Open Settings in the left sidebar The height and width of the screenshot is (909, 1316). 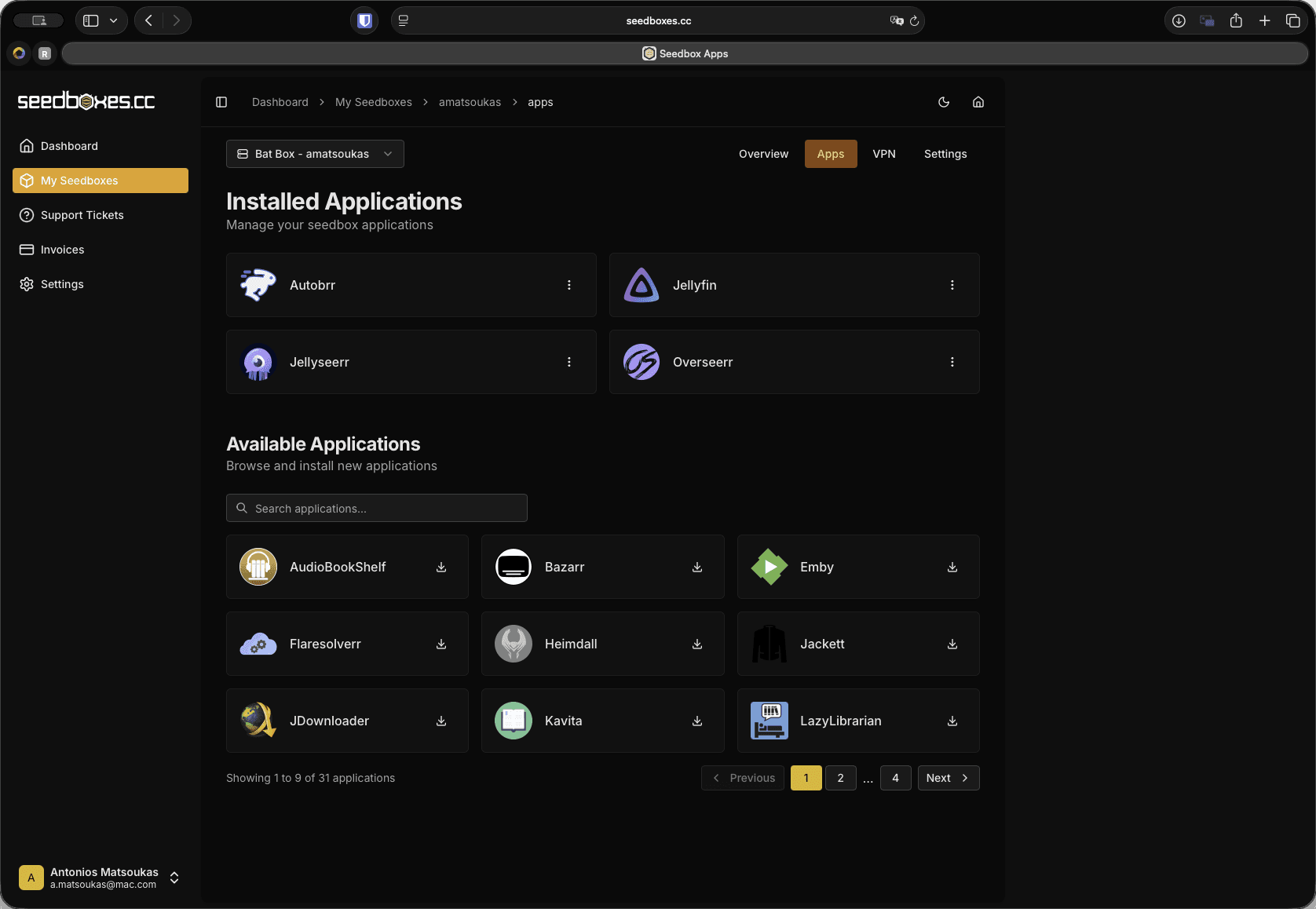click(x=101, y=284)
